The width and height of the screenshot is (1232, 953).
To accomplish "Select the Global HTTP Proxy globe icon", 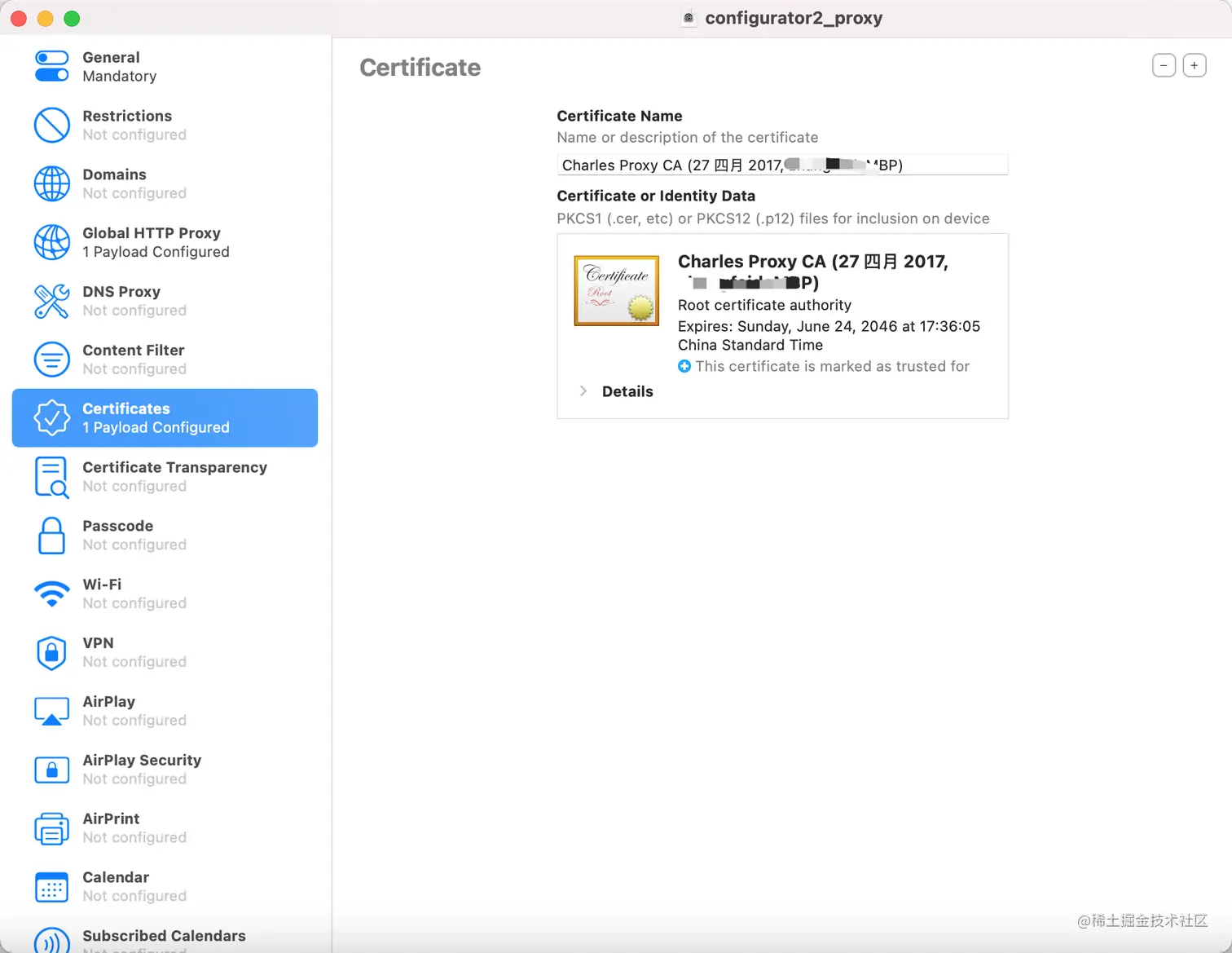I will coord(51,242).
